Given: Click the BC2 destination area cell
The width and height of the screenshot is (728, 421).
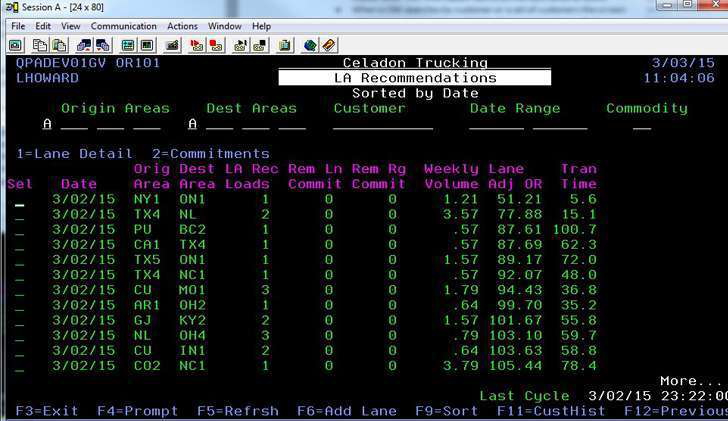Looking at the screenshot, I should click(x=192, y=230).
